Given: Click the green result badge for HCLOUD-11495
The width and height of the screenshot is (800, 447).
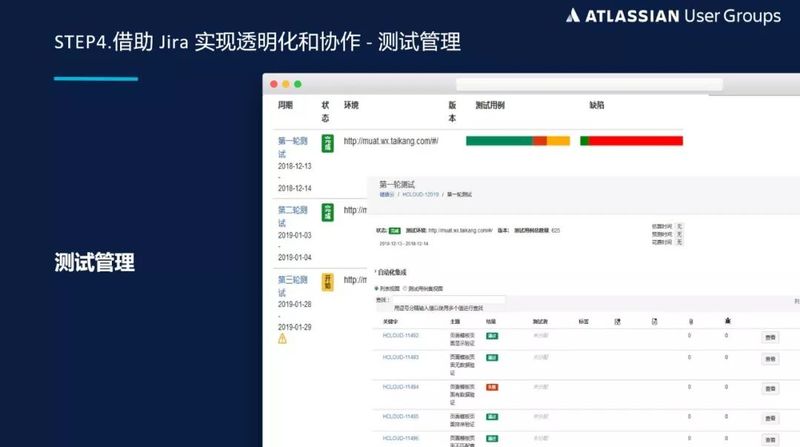Looking at the screenshot, I should tap(492, 417).
